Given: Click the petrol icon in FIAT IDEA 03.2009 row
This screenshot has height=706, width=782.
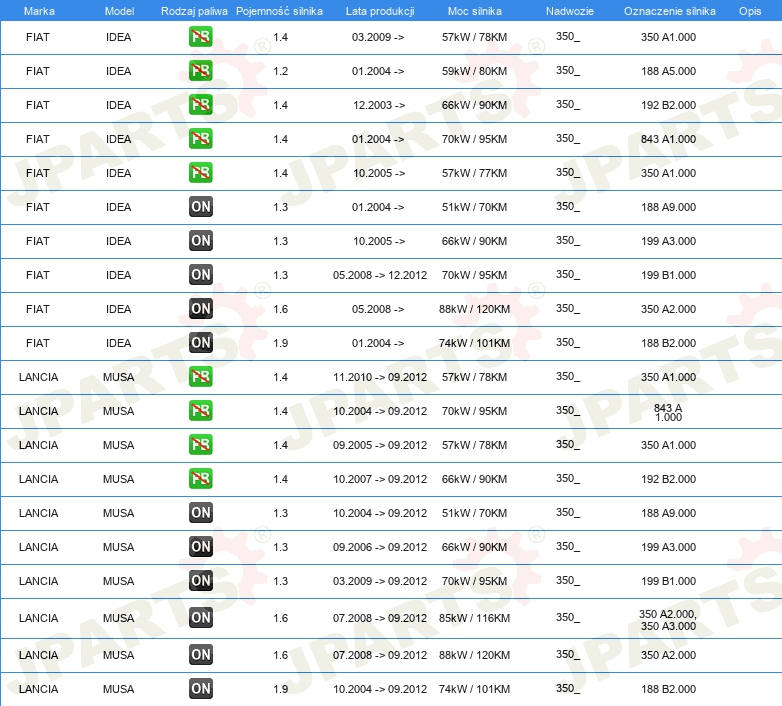Looking at the screenshot, I should [200, 37].
